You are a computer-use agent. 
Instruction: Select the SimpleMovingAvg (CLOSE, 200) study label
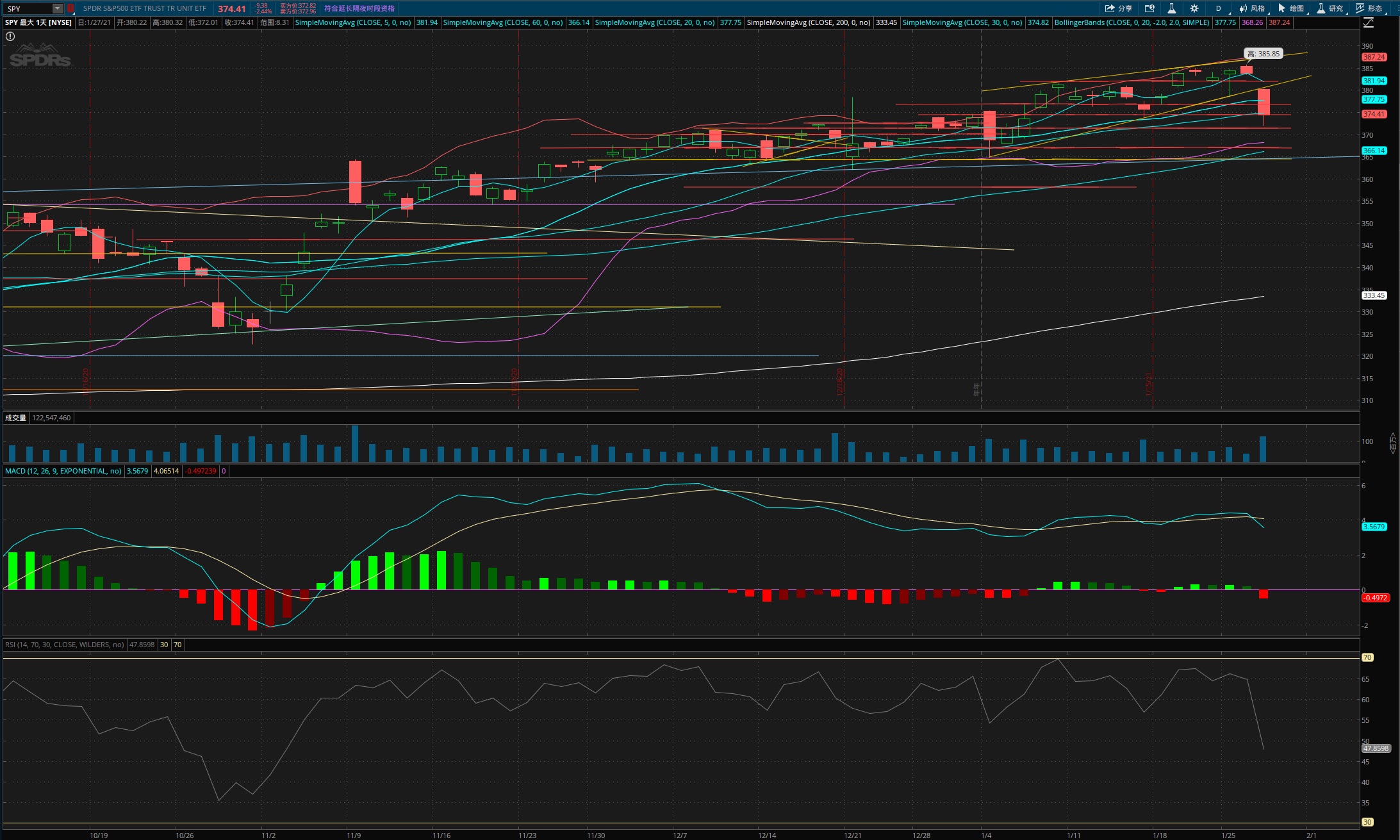pyautogui.click(x=809, y=22)
